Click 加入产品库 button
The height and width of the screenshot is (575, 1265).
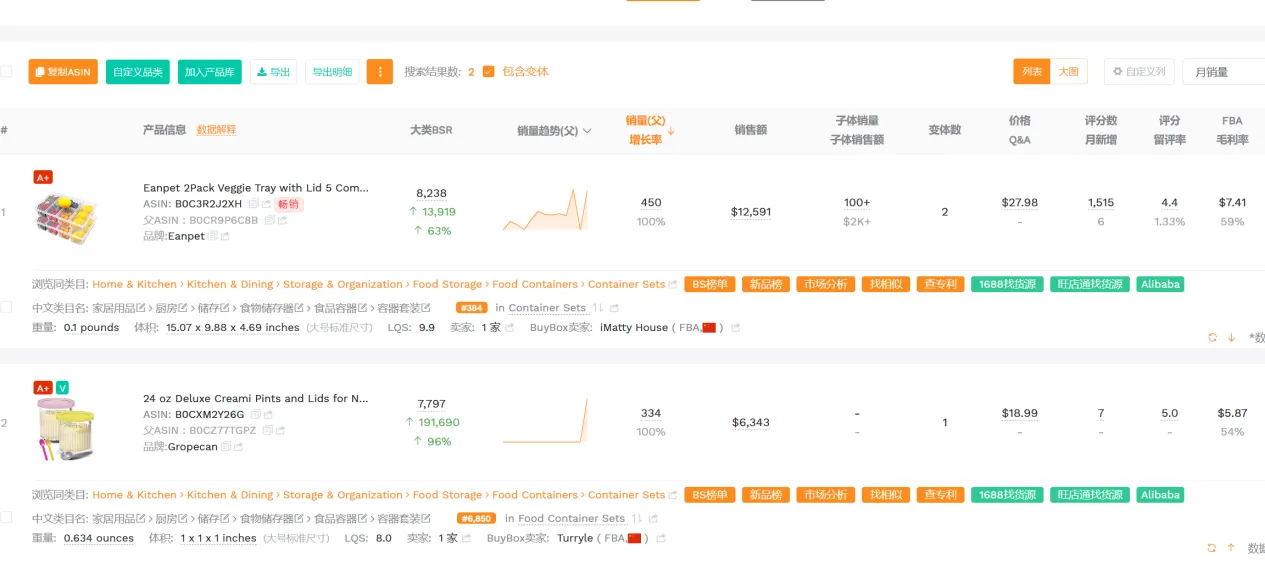(x=210, y=72)
